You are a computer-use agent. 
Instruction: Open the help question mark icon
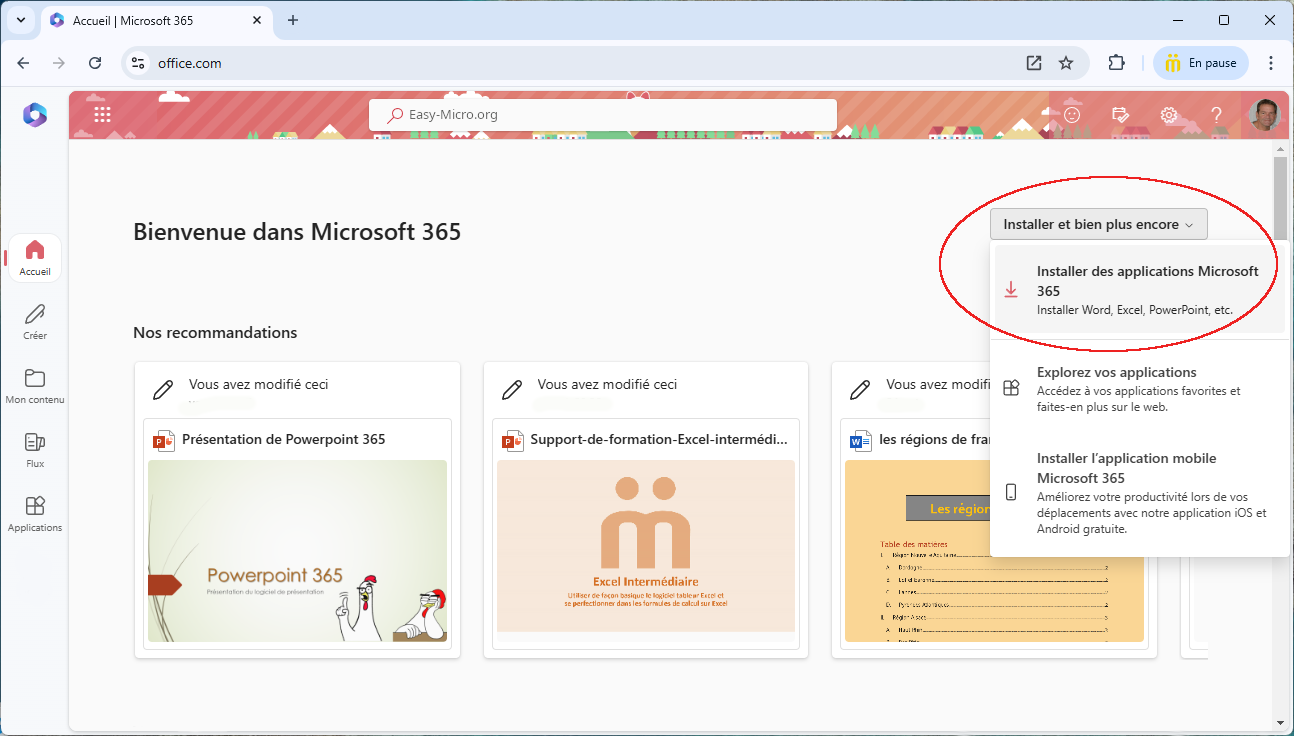[x=1217, y=115]
